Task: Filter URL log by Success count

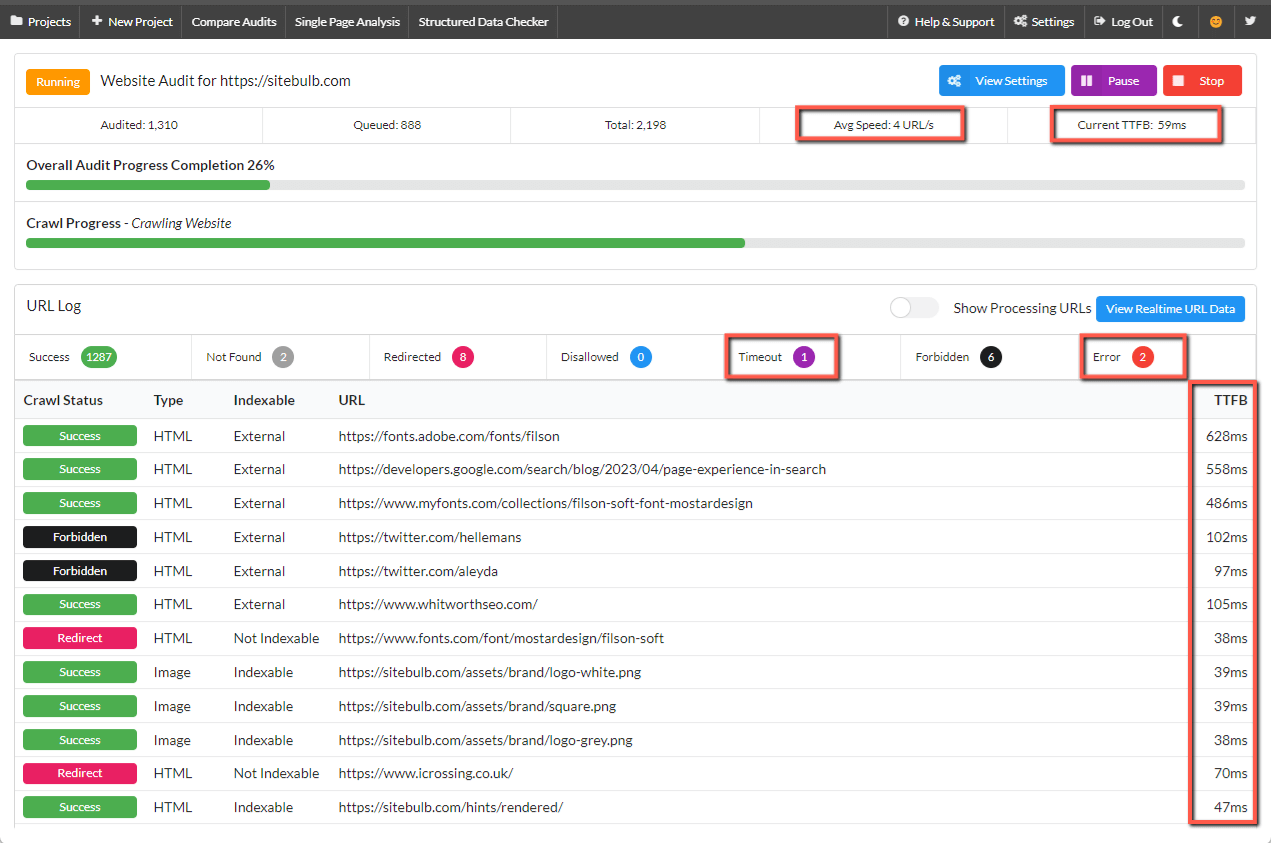Action: tap(99, 357)
